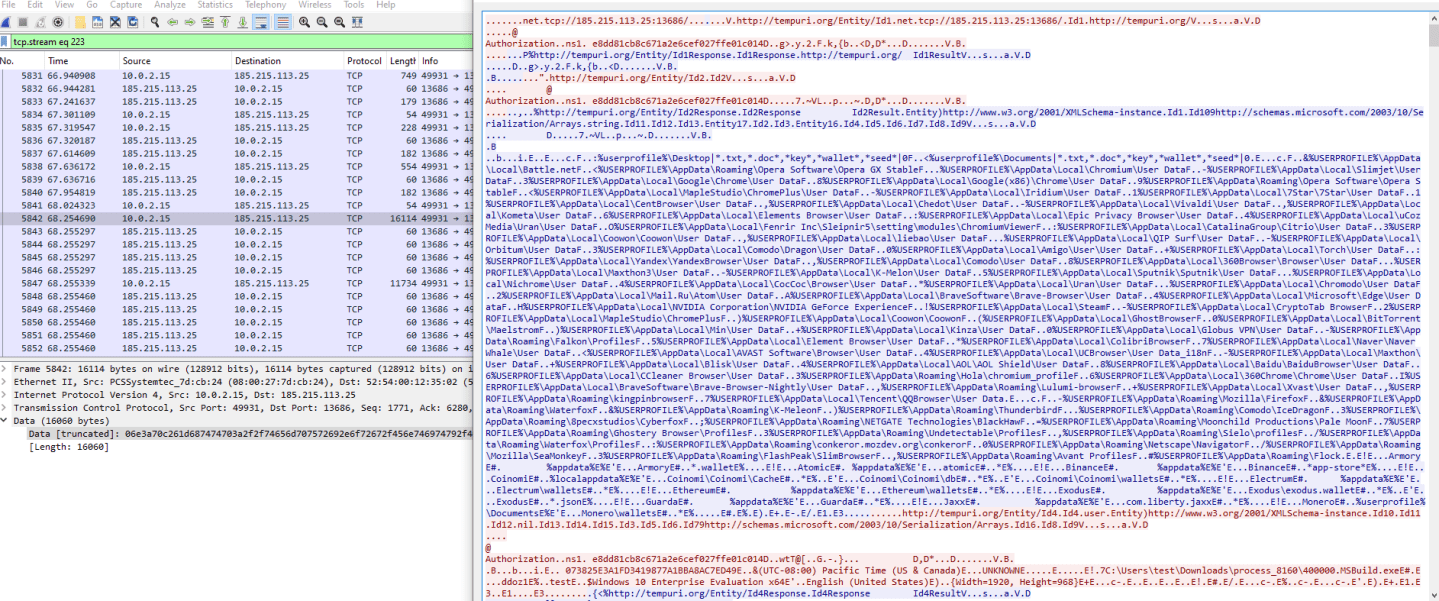Start a new capture with the shark fin icon

6,26
